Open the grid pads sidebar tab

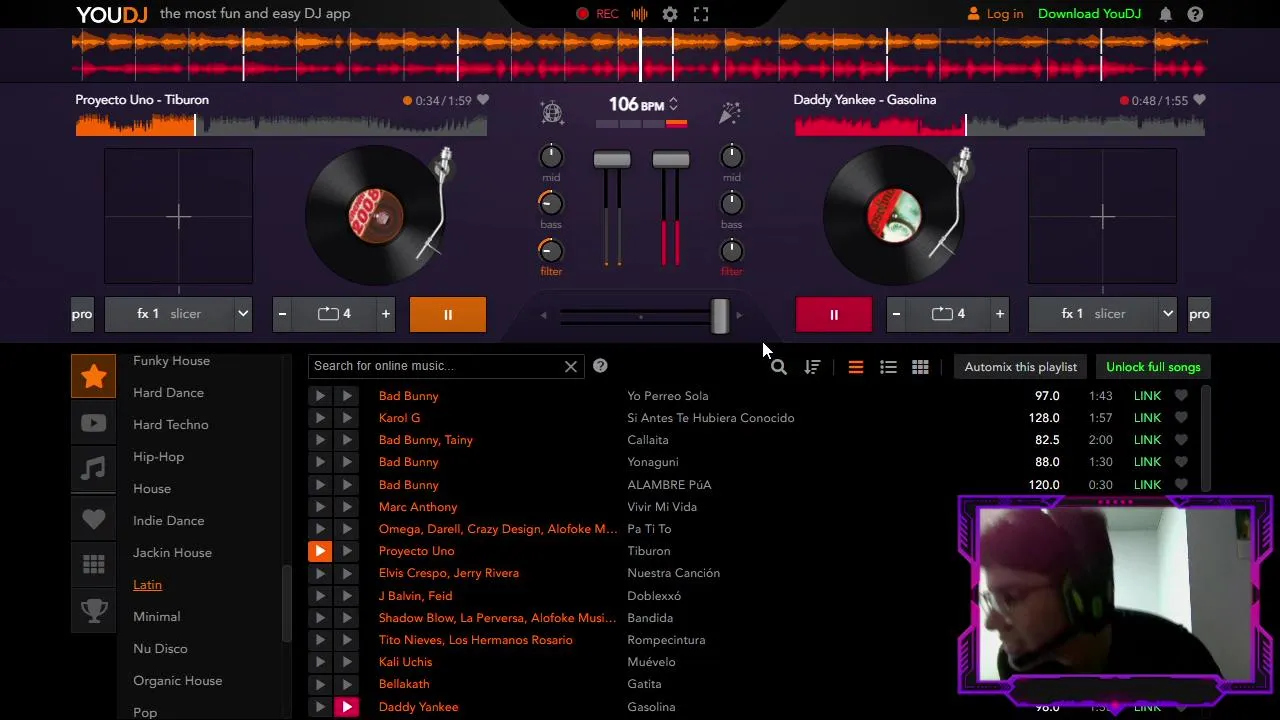click(94, 565)
